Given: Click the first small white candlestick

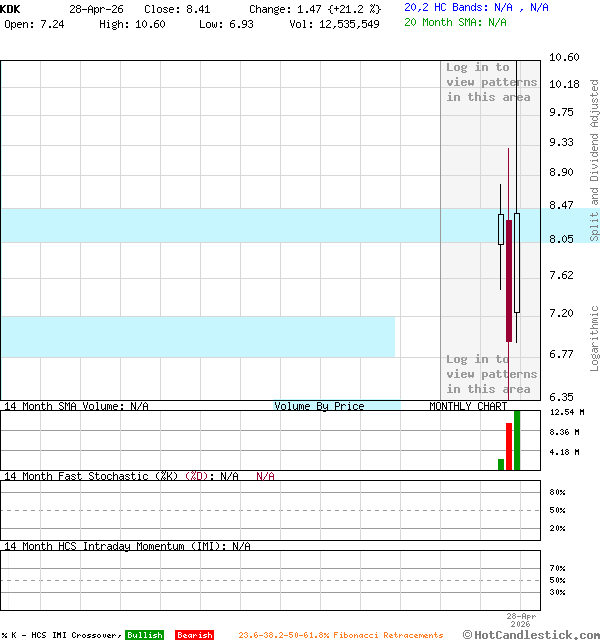Looking at the screenshot, I should [x=501, y=229].
